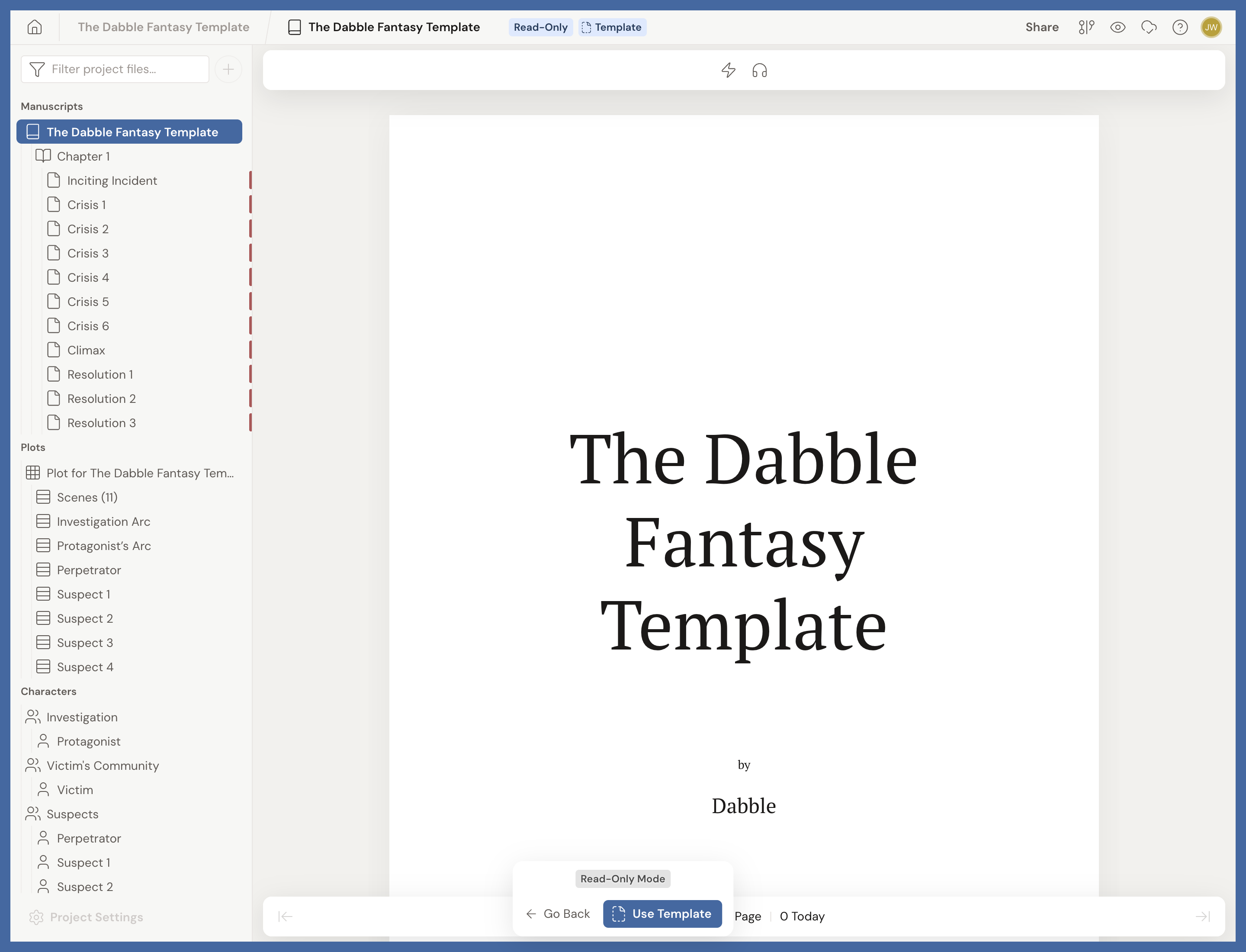Click the Read-Only Mode label
The height and width of the screenshot is (952, 1246).
(623, 878)
